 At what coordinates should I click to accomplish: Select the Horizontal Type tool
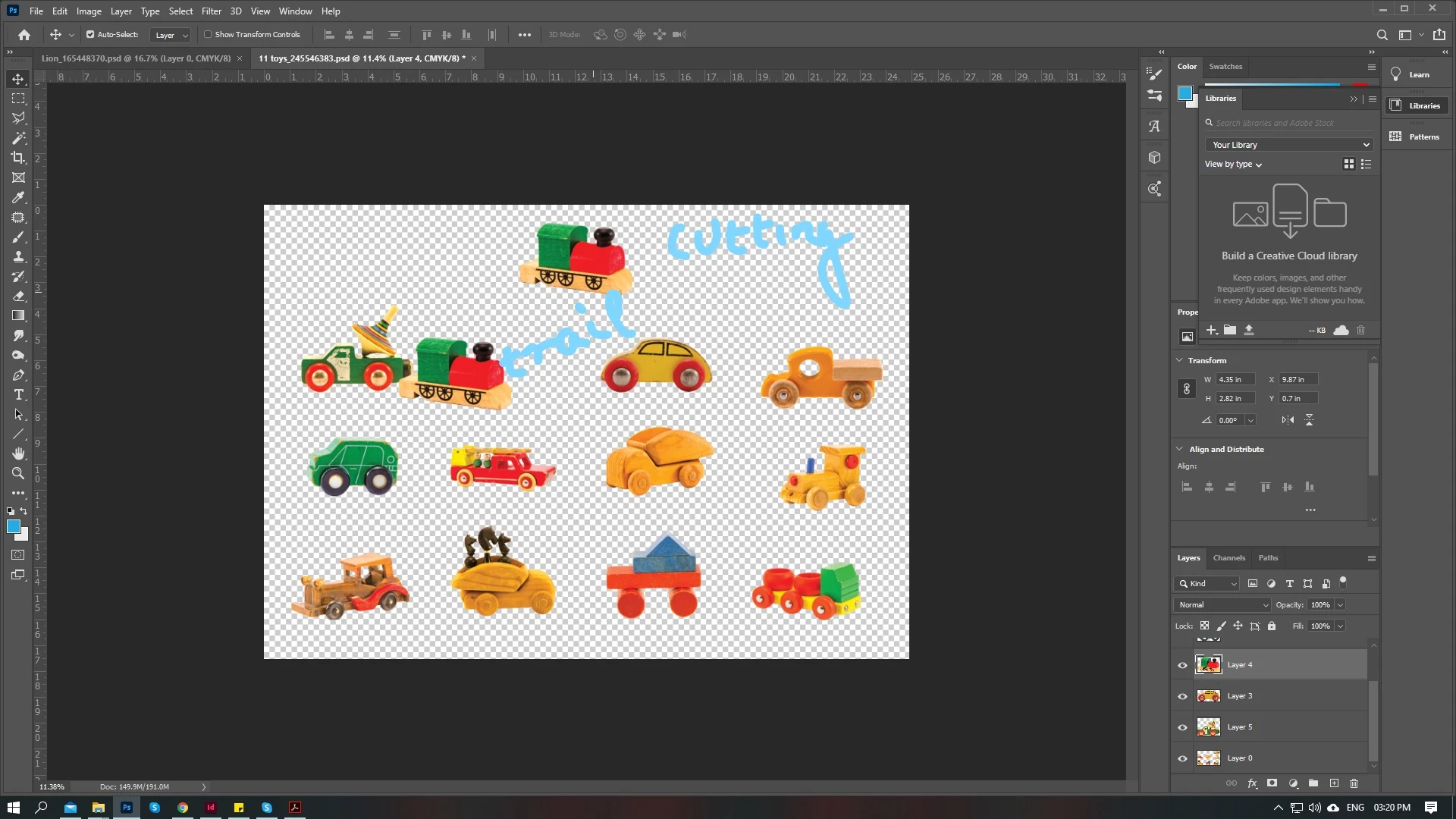tap(18, 395)
